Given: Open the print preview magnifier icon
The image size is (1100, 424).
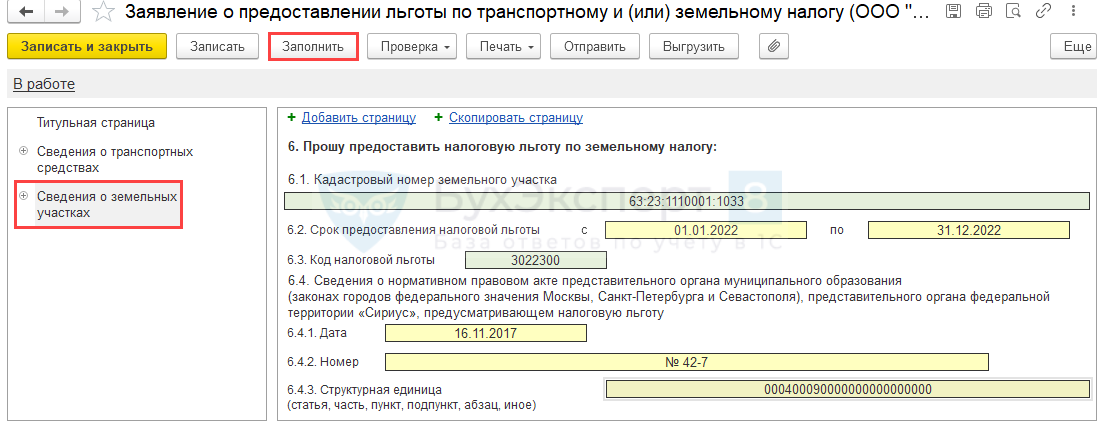Looking at the screenshot, I should pyautogui.click(x=1012, y=13).
